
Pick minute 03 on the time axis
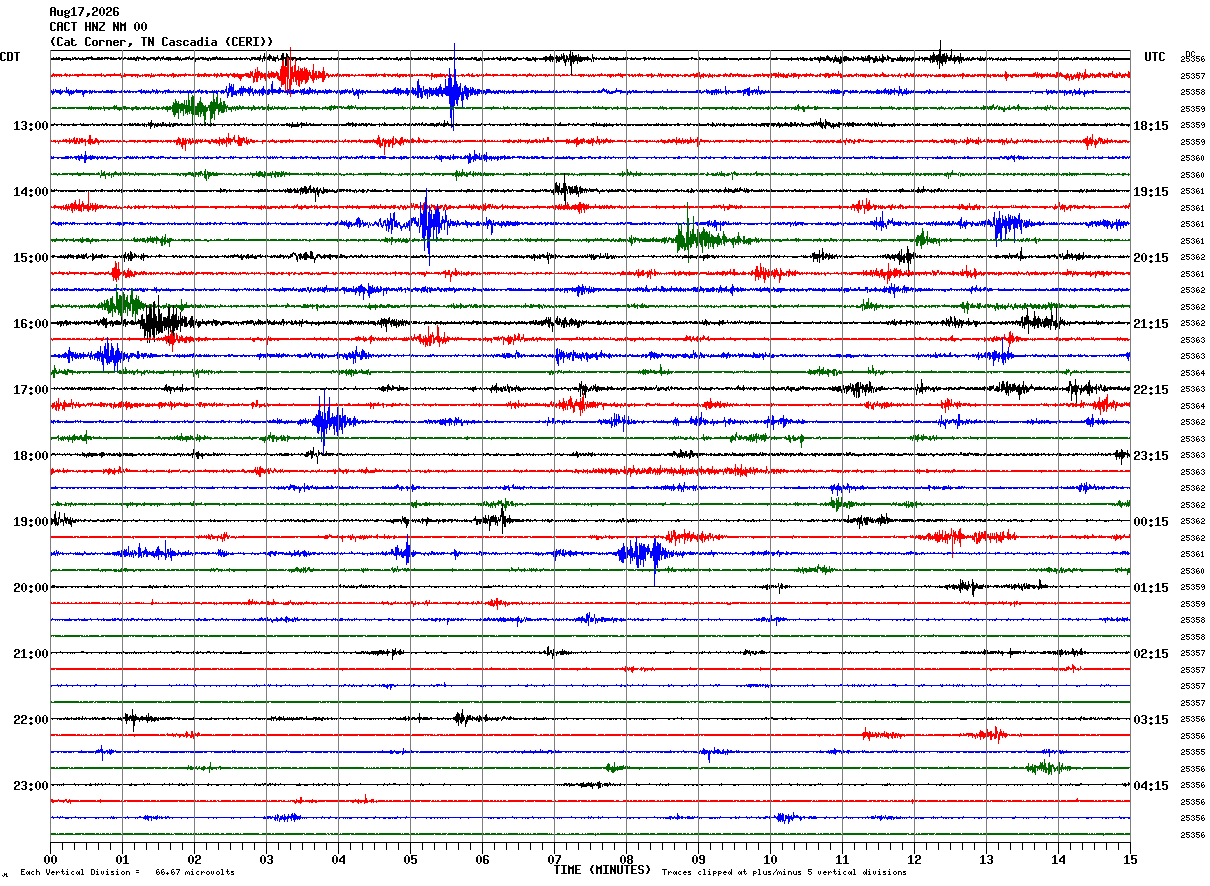tap(266, 859)
